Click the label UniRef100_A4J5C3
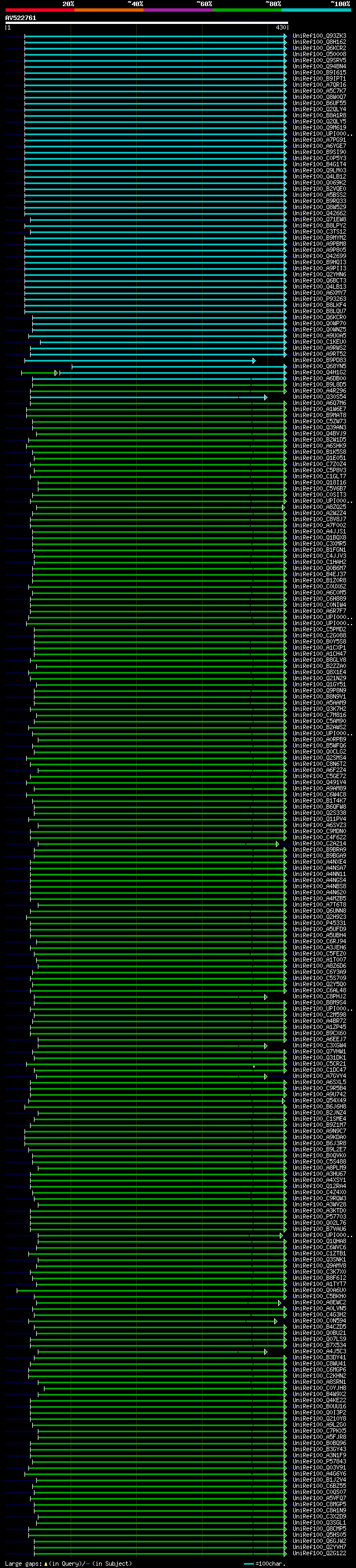 pos(319,1351)
